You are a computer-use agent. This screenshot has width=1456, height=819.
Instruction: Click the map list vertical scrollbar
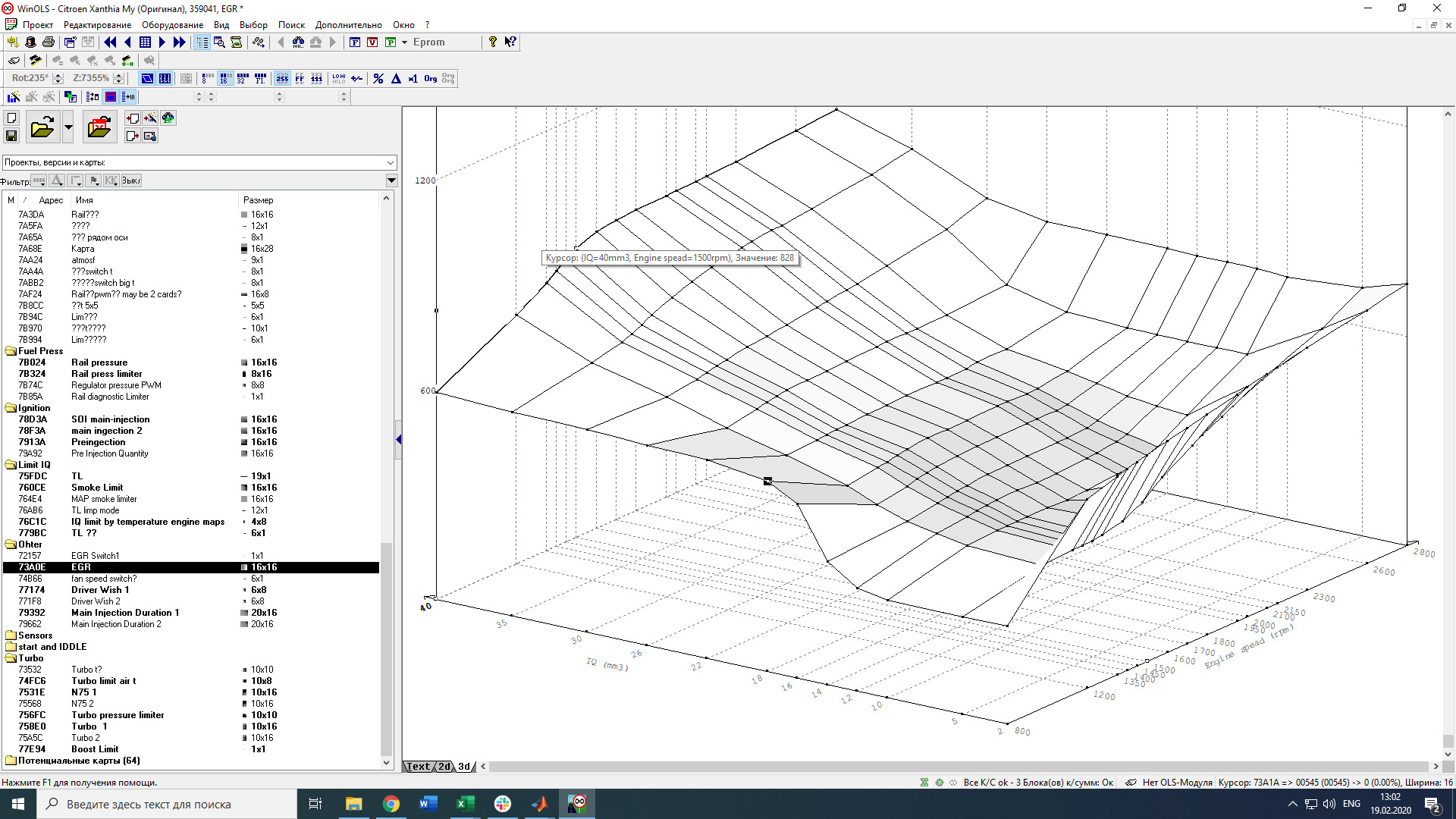pos(387,480)
